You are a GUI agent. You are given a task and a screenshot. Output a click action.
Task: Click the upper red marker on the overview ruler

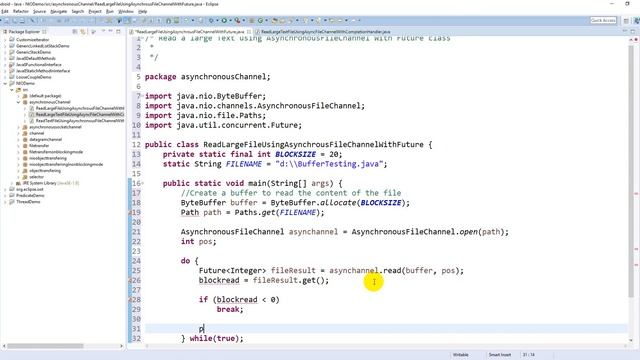tap(636, 193)
